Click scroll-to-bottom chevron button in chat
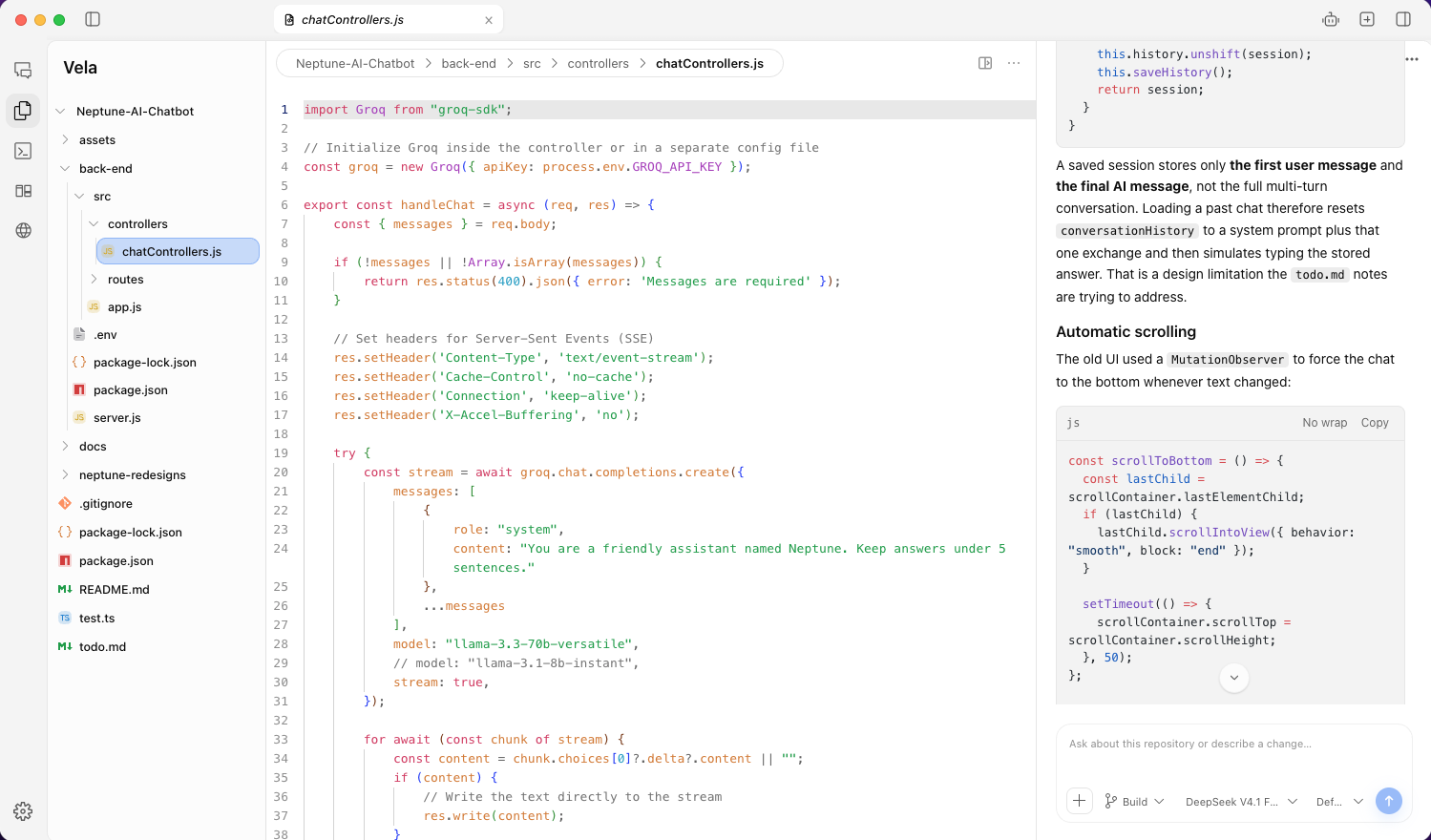Screen dimensions: 1431x840 (x=1234, y=678)
